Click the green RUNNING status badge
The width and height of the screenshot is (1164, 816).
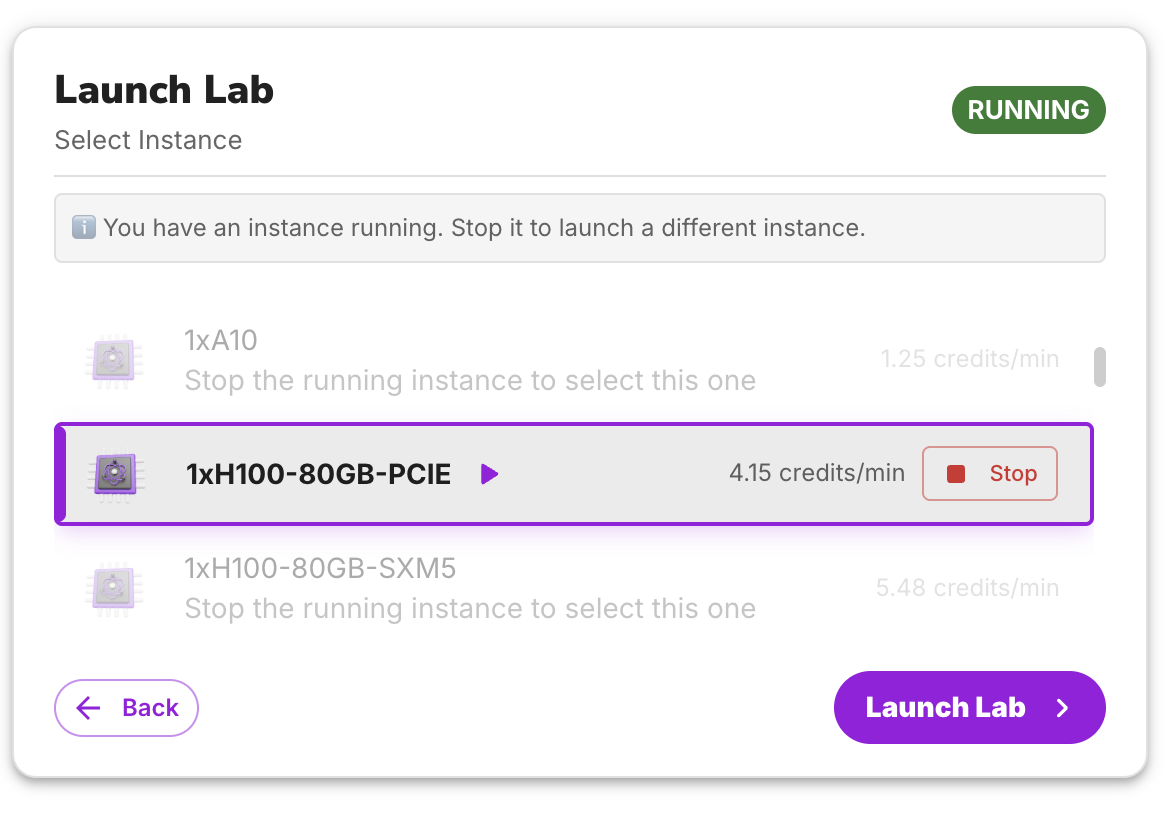tap(1028, 110)
